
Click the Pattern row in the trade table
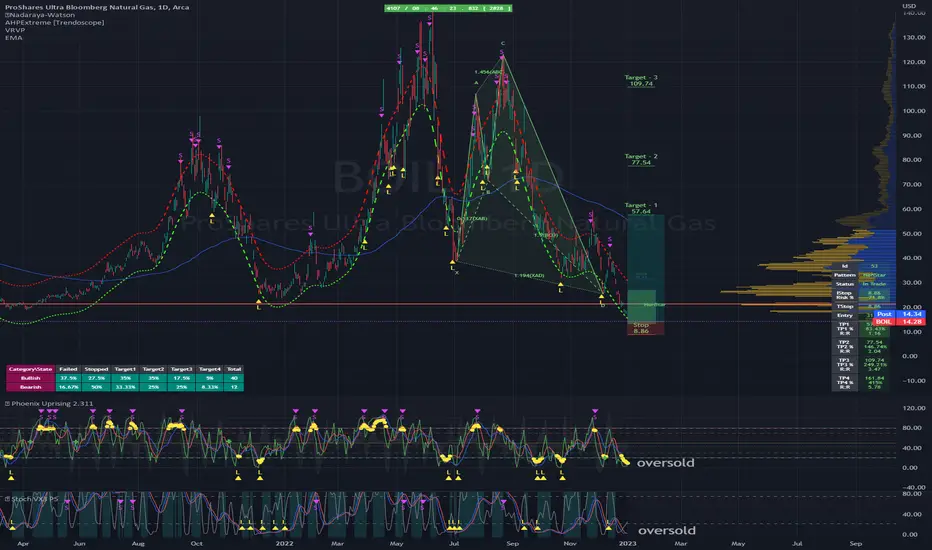point(861,275)
